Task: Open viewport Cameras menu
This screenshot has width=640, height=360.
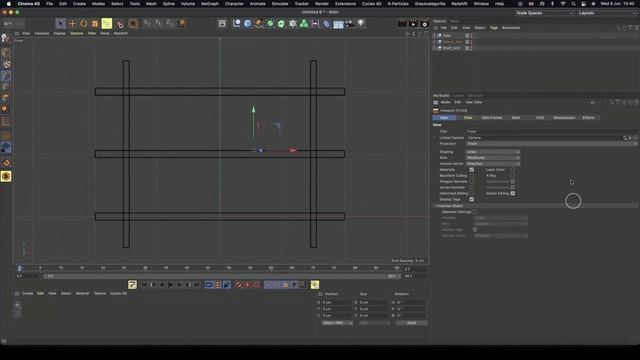Action: 42,33
